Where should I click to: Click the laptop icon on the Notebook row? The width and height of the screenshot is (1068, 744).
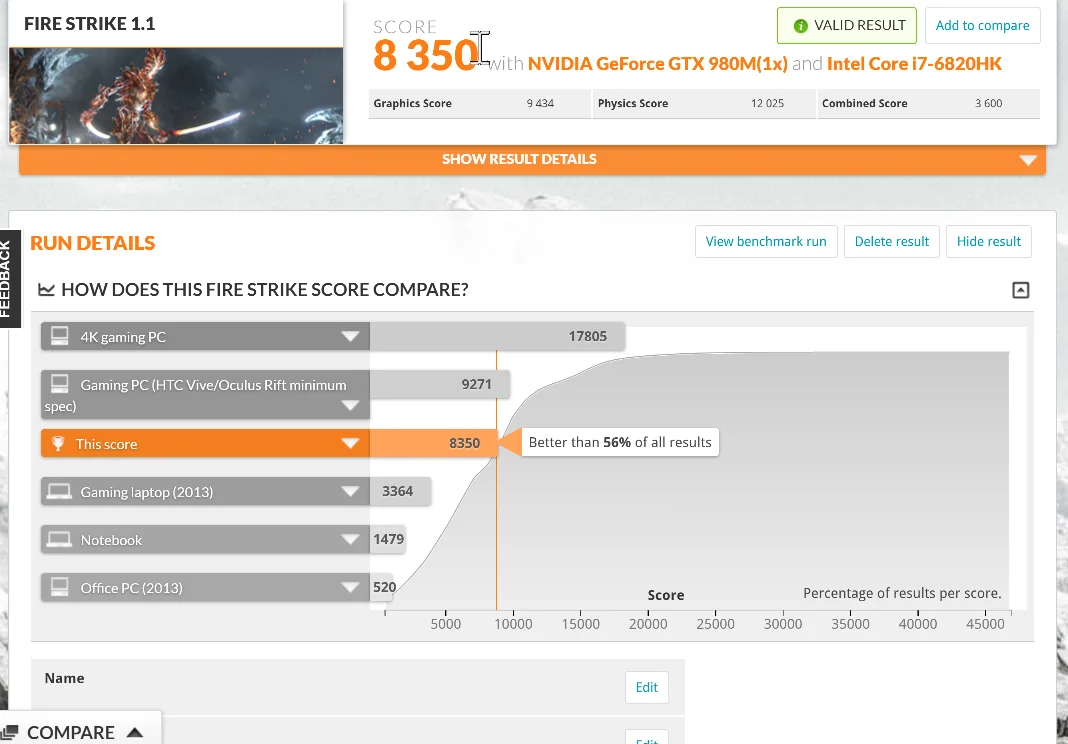(60, 540)
